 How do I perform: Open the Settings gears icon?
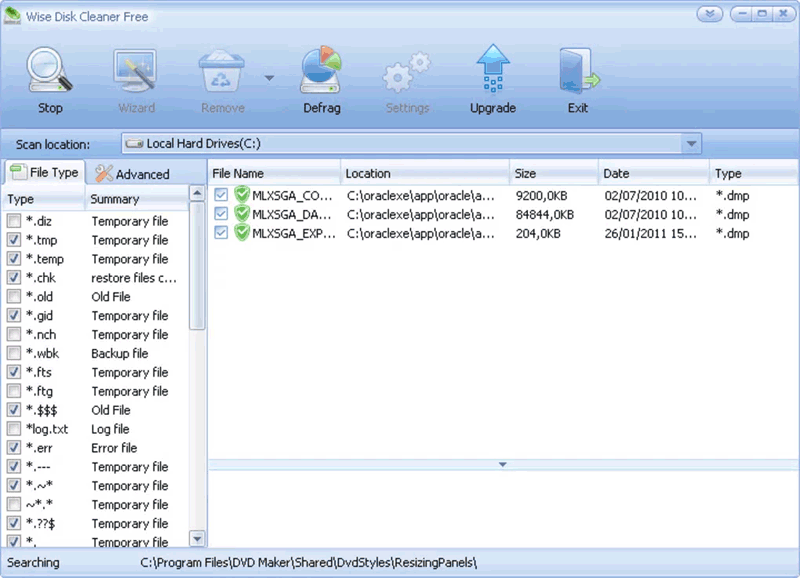(407, 71)
